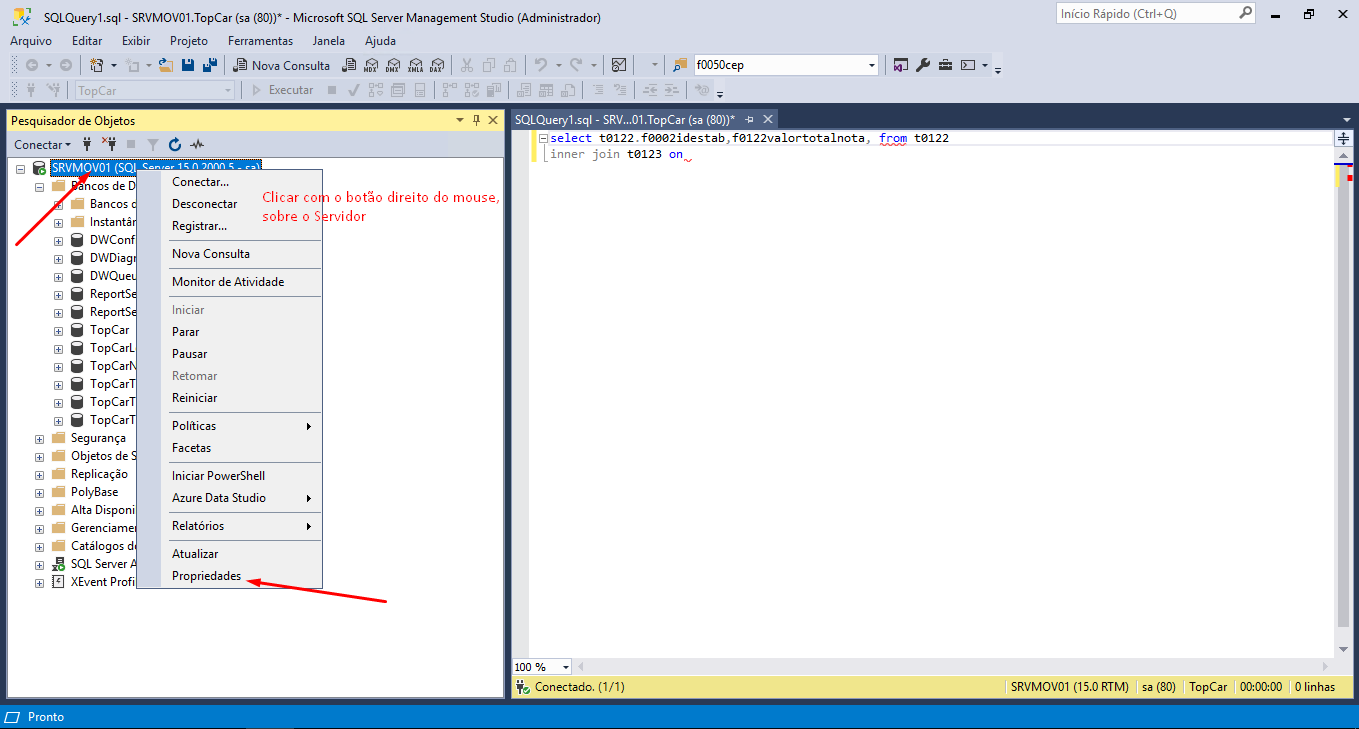
Task: Close the Pesquisador de Objetos panel
Action: click(492, 120)
